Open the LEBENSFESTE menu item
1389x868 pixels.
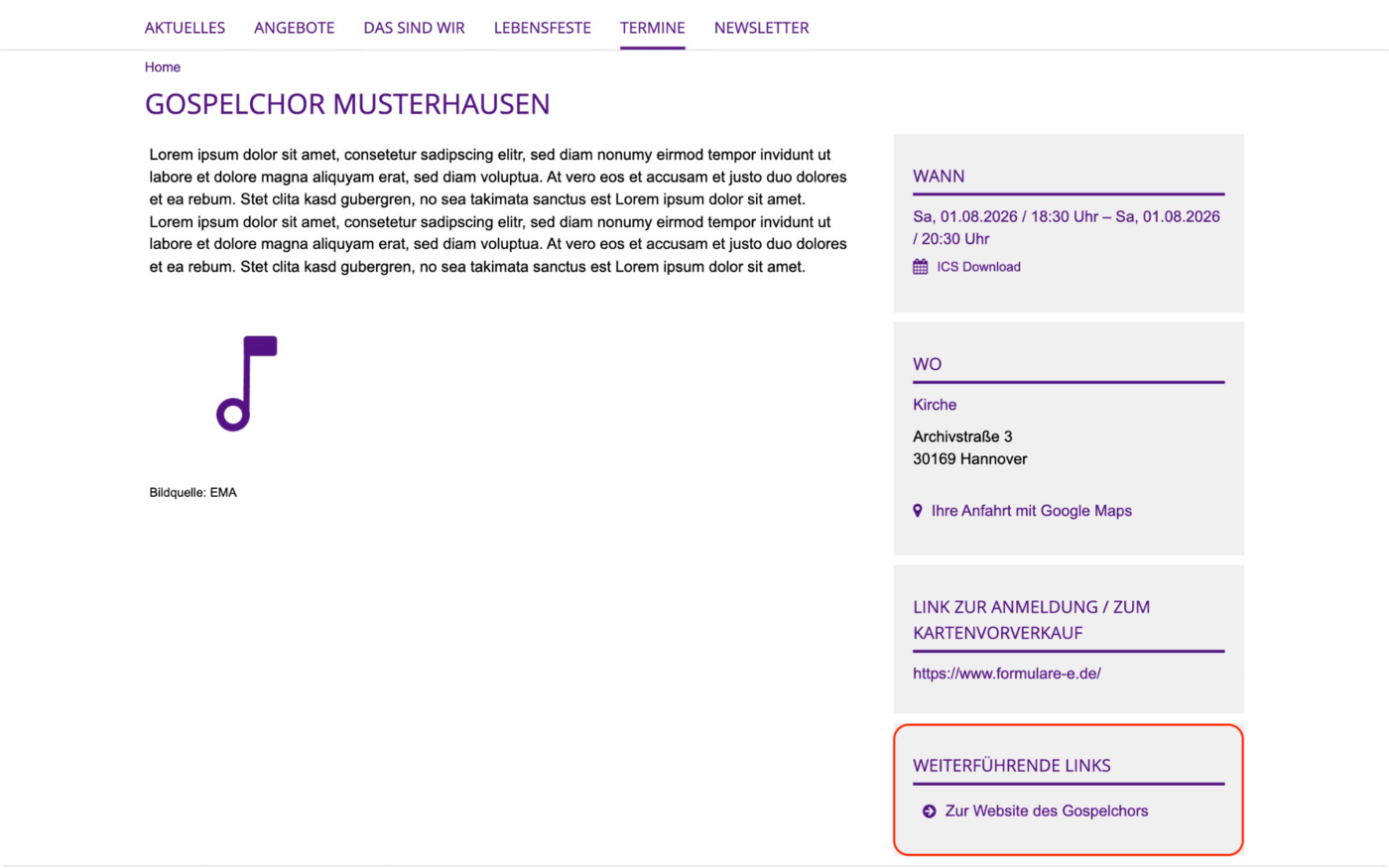point(542,28)
